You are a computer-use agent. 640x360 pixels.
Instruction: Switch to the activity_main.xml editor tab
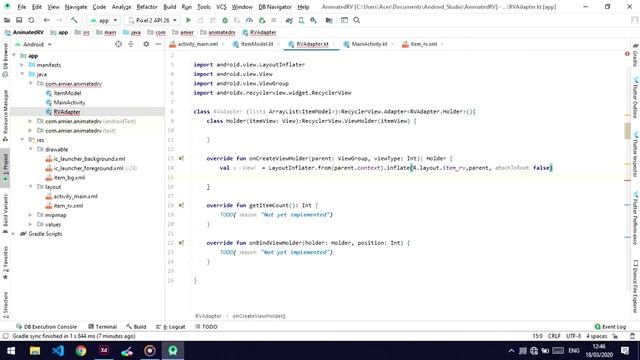click(198, 44)
